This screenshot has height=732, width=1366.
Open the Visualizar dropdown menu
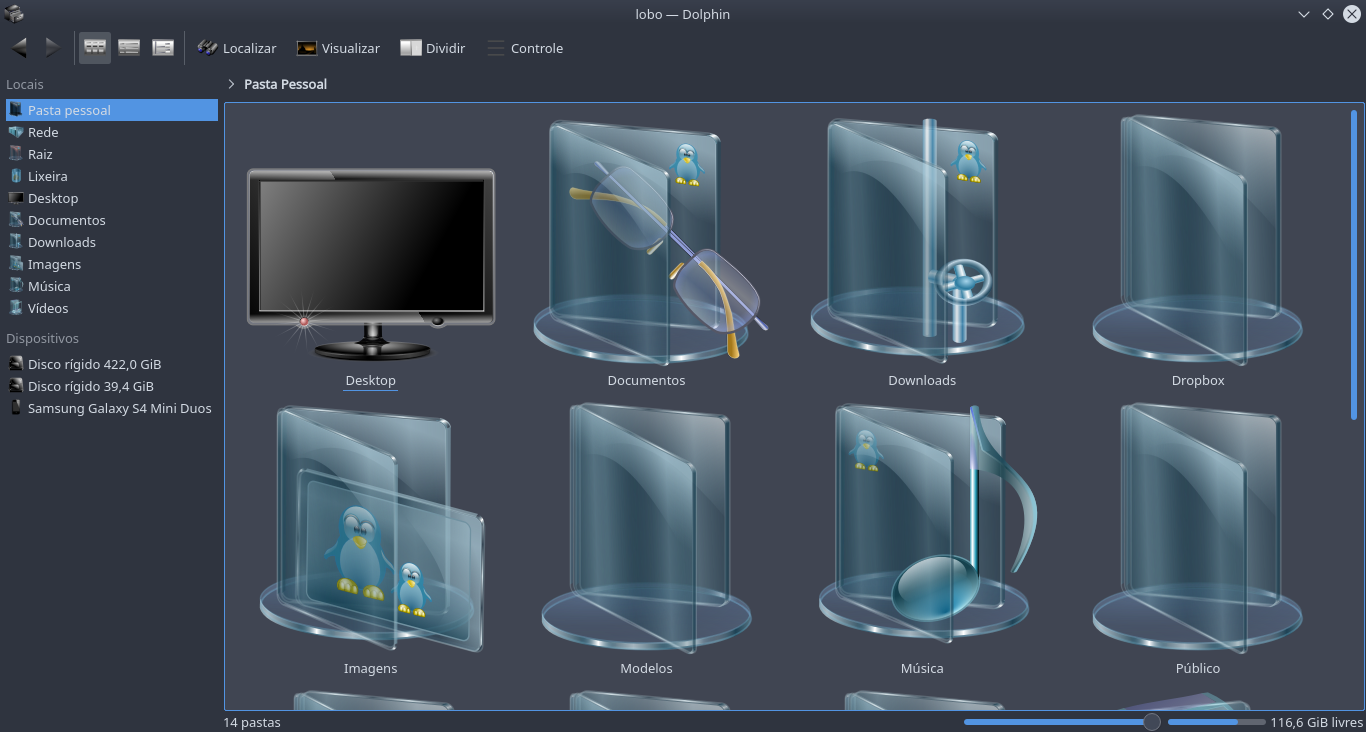coord(338,47)
